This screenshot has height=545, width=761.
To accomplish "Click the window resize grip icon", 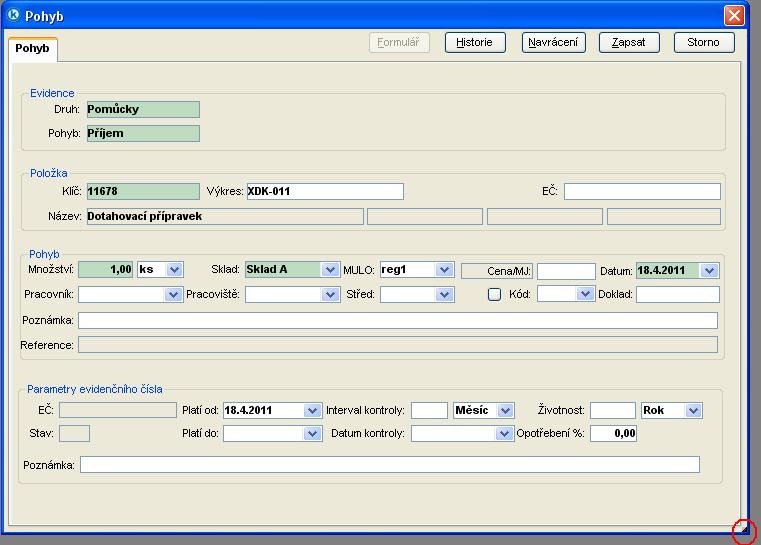I will 744,530.
